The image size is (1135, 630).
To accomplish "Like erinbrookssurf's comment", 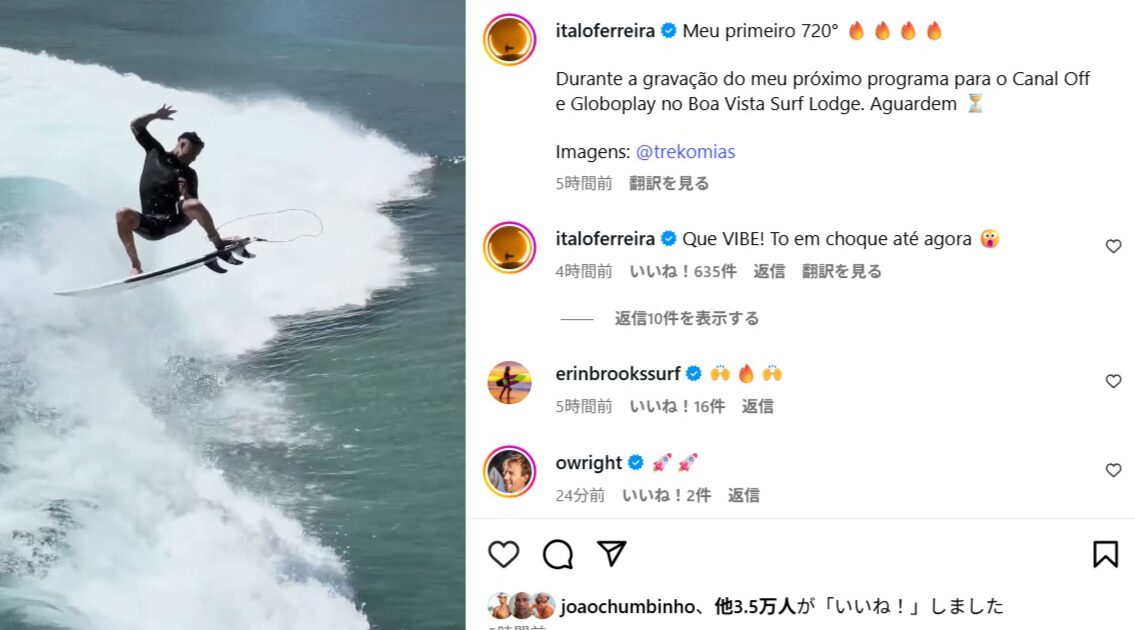I will tap(1113, 381).
